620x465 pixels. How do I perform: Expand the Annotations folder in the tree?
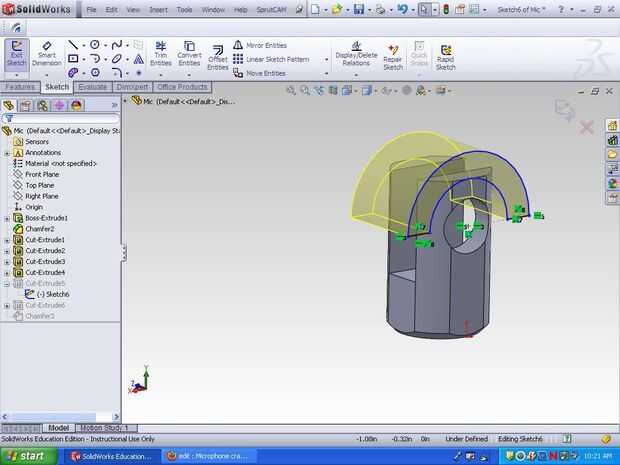coord(7,153)
